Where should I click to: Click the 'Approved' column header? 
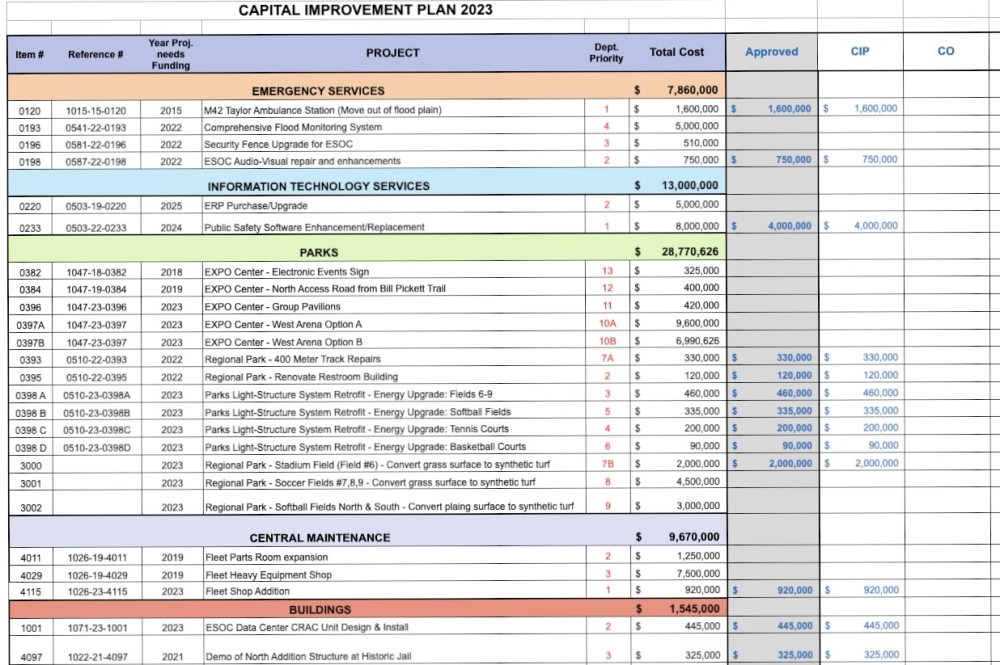click(x=772, y=52)
